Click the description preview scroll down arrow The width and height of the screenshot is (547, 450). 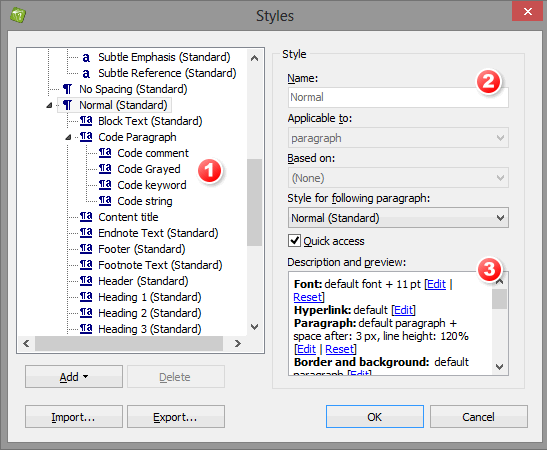pyautogui.click(x=500, y=367)
